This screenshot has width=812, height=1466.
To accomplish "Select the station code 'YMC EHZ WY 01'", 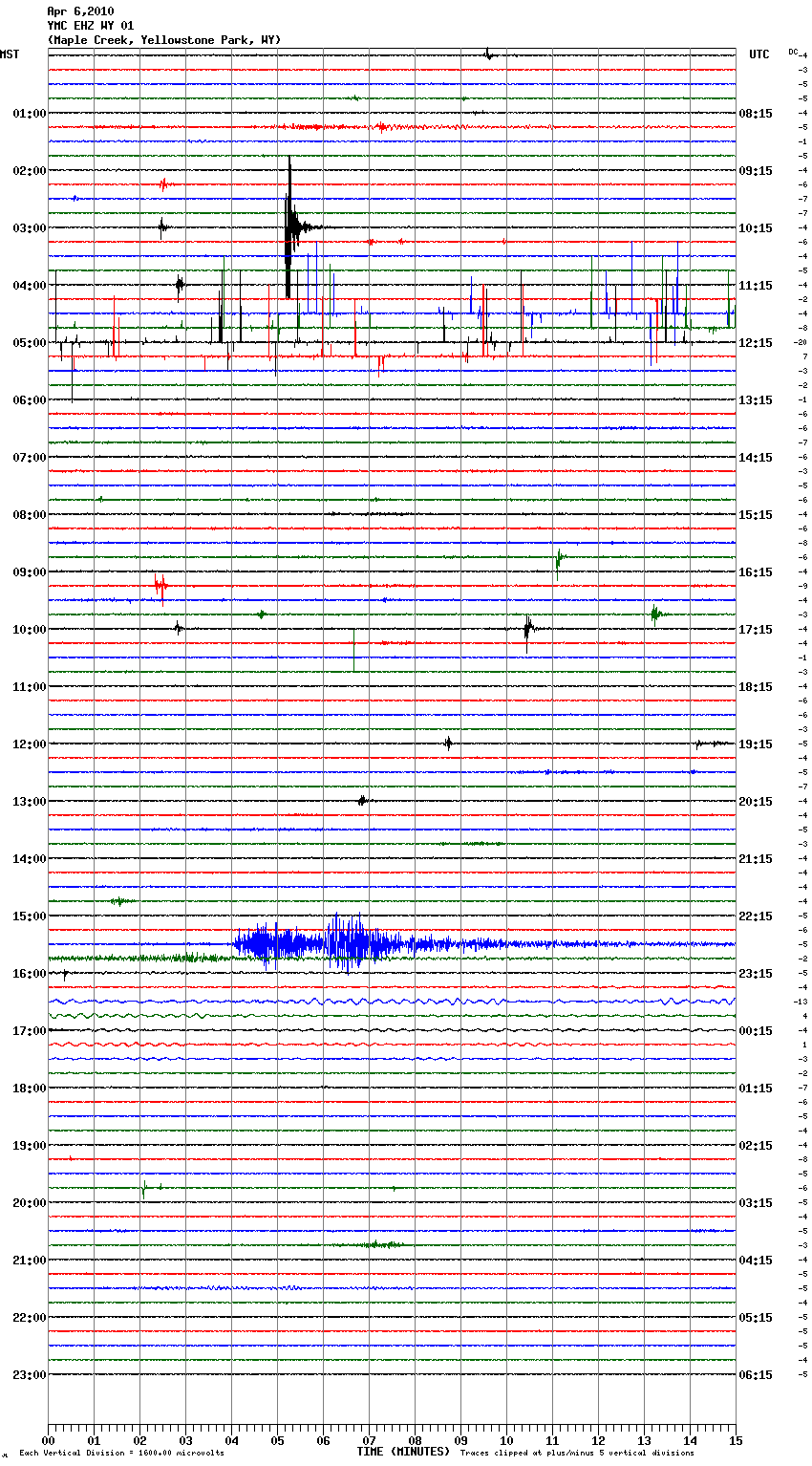I will pyautogui.click(x=91, y=26).
